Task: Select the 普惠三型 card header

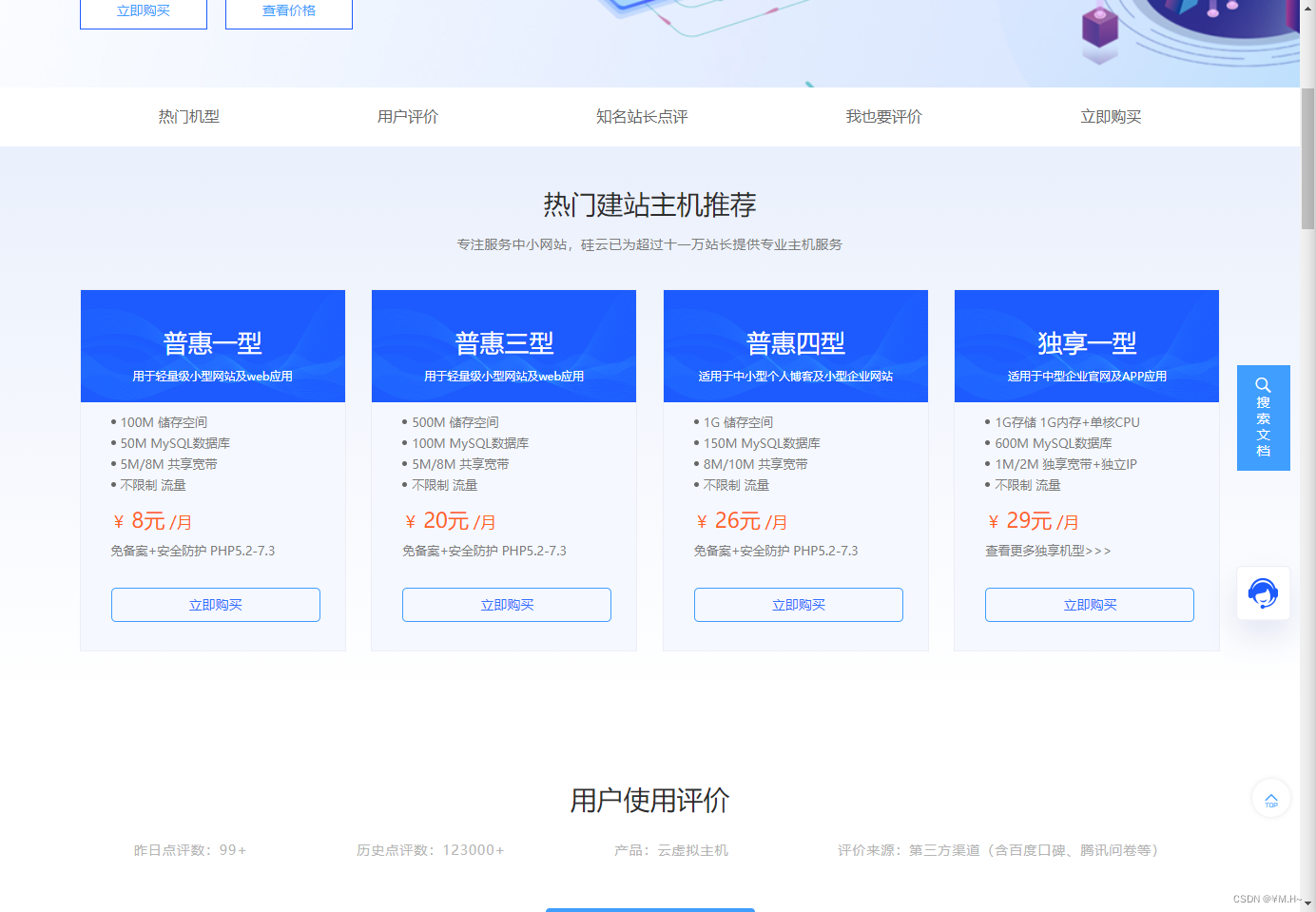Action: [x=504, y=346]
